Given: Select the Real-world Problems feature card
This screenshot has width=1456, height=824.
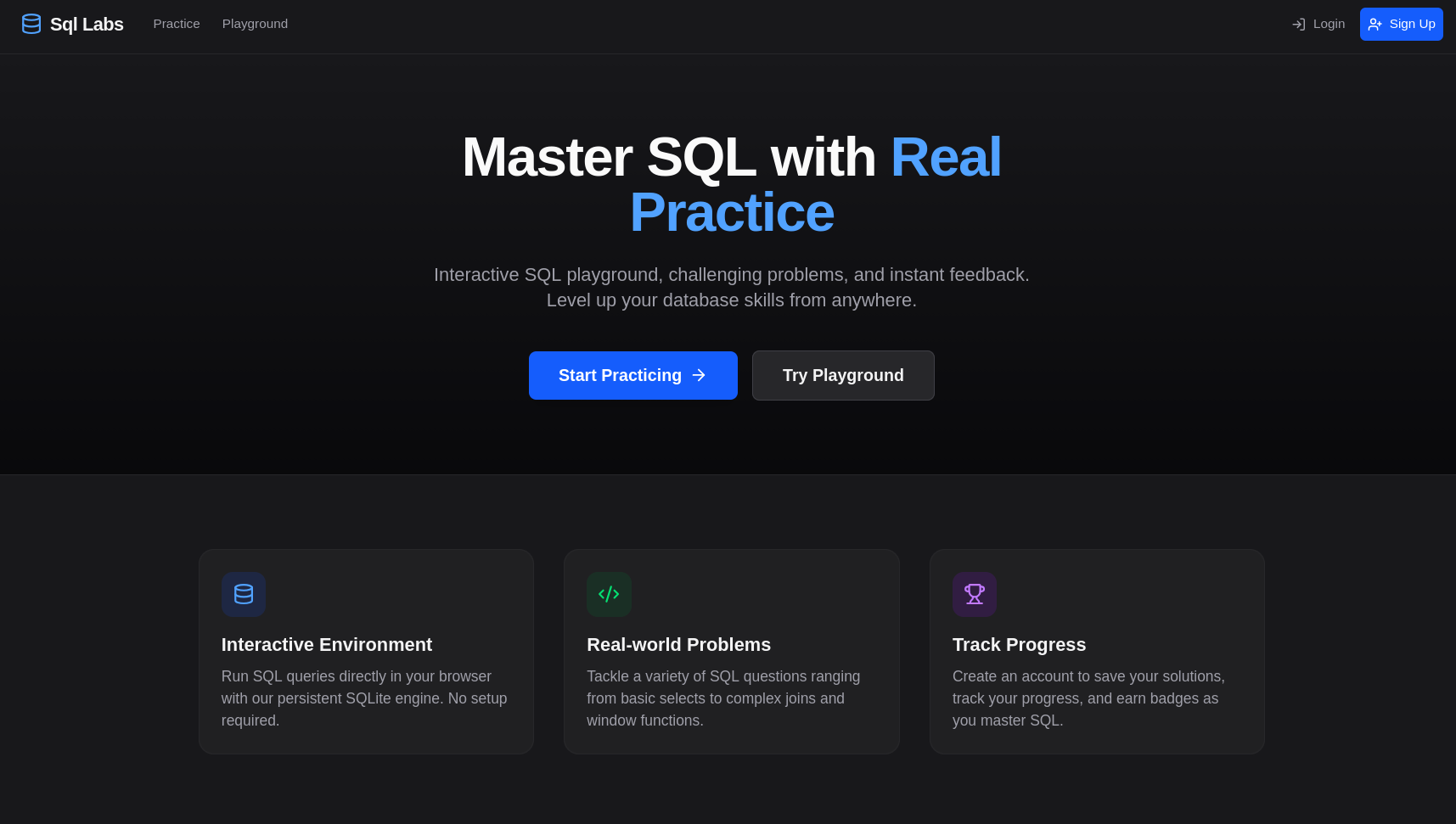Looking at the screenshot, I should point(731,651).
